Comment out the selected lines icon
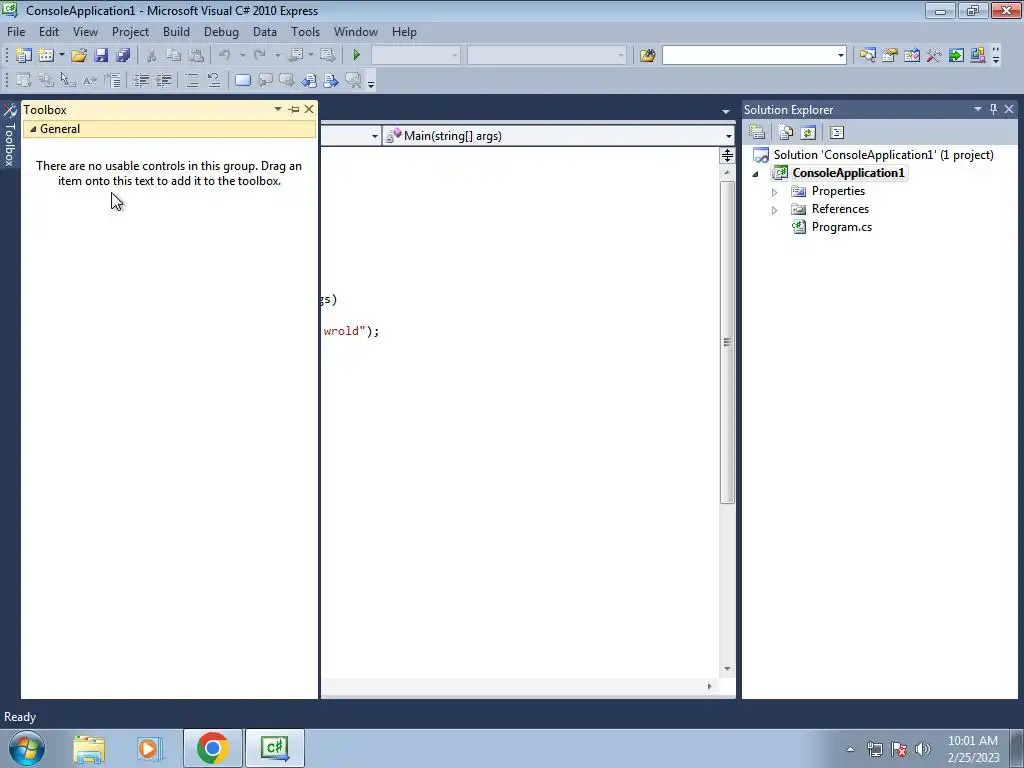Viewport: 1024px width, 768px height. (191, 80)
